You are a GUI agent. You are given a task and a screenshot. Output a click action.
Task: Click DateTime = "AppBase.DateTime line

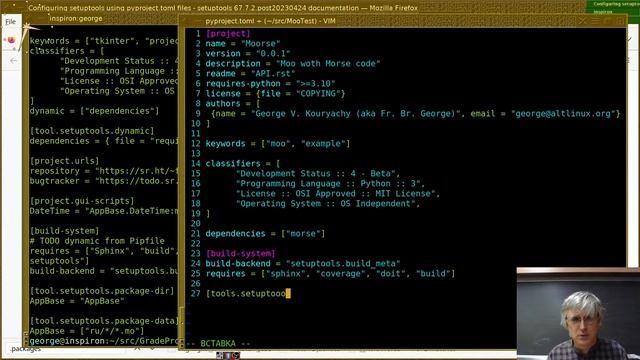point(104,211)
